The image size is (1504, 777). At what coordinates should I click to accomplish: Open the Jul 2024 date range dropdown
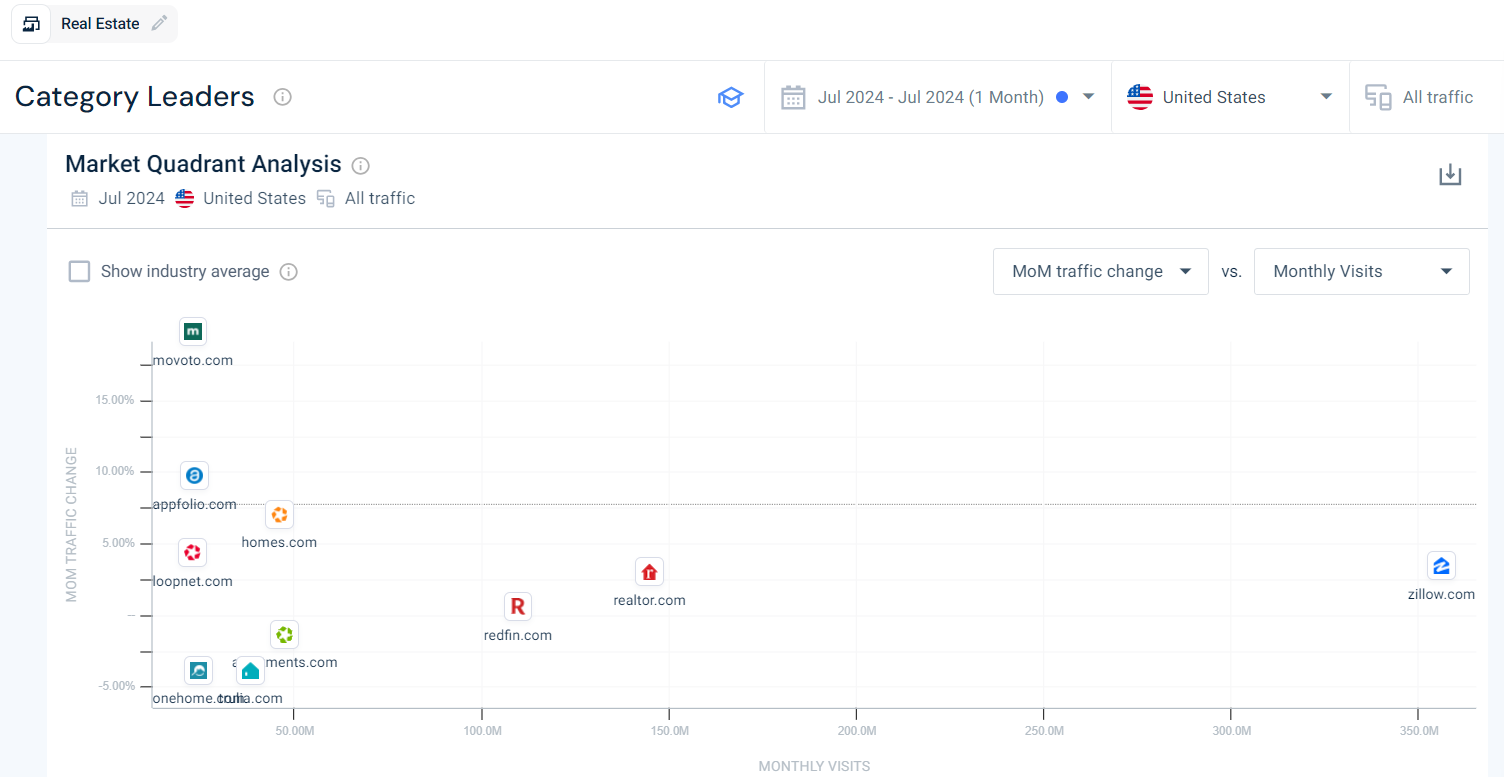pos(937,97)
